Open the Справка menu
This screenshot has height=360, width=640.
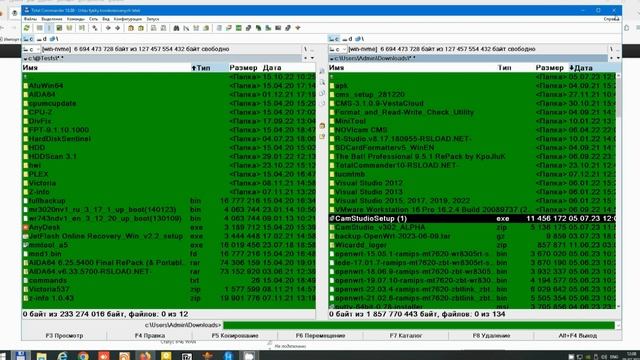(x=611, y=19)
